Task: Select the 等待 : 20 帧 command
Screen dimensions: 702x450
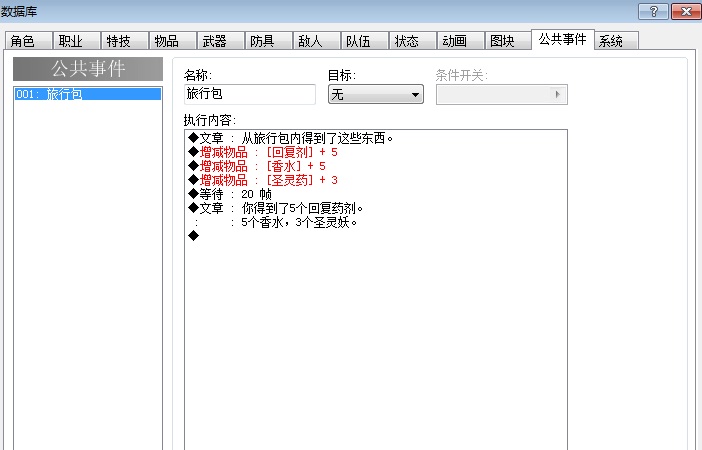Action: (x=230, y=194)
